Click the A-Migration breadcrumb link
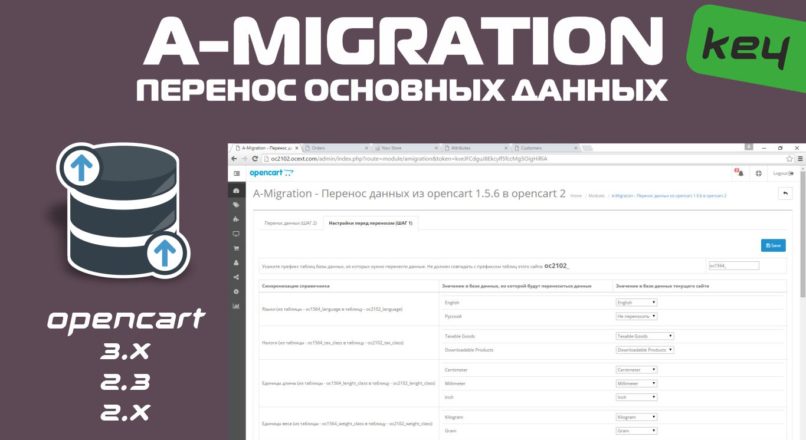The width and height of the screenshot is (806, 440). pos(669,196)
